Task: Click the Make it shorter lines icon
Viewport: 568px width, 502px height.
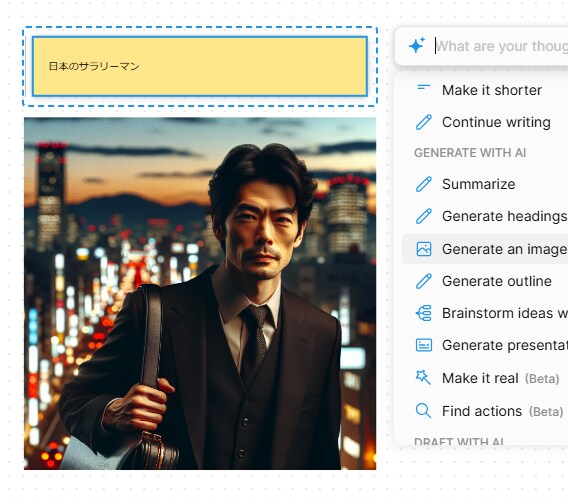Action: tap(423, 88)
